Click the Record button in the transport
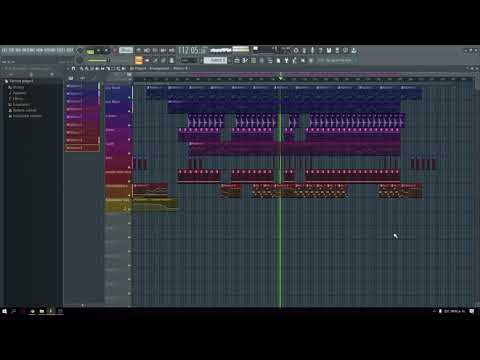480x360 pixels. [115, 51]
